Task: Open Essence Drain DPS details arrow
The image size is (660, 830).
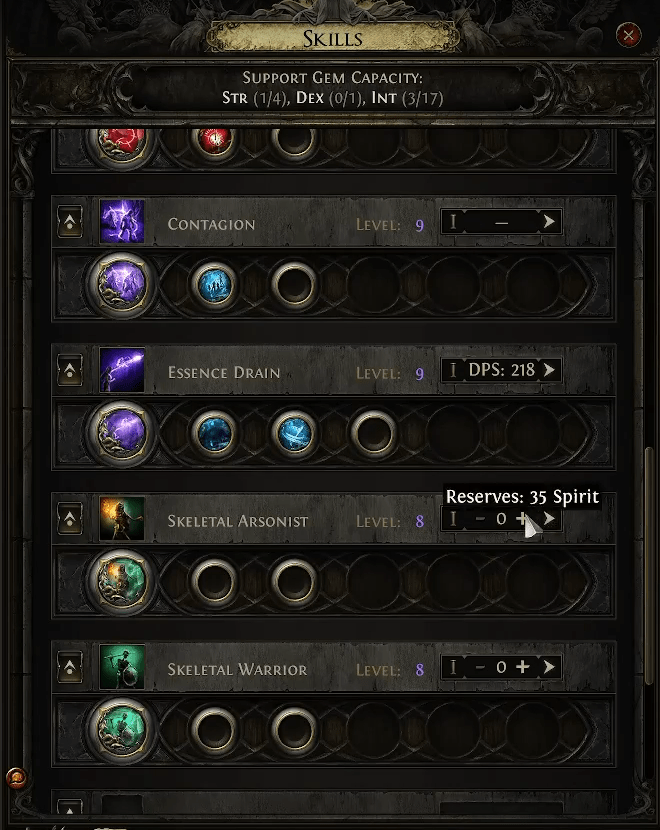Action: pyautogui.click(x=548, y=371)
